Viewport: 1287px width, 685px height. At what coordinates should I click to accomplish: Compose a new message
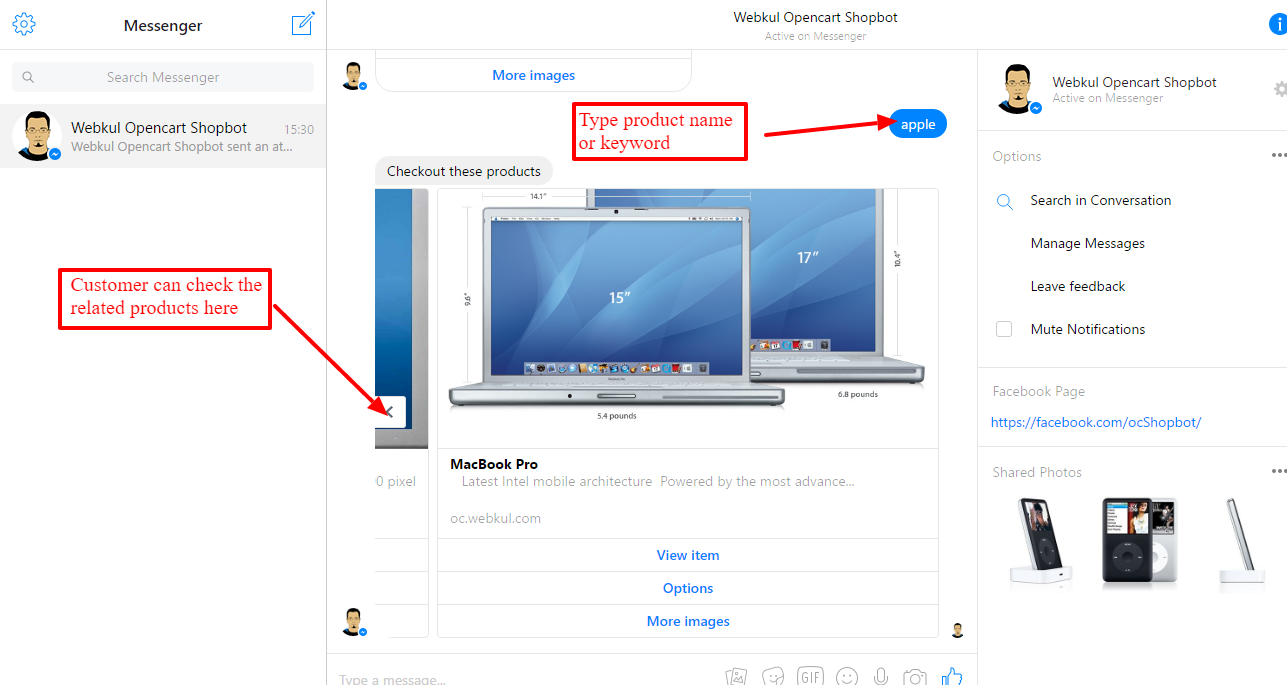tap(303, 24)
